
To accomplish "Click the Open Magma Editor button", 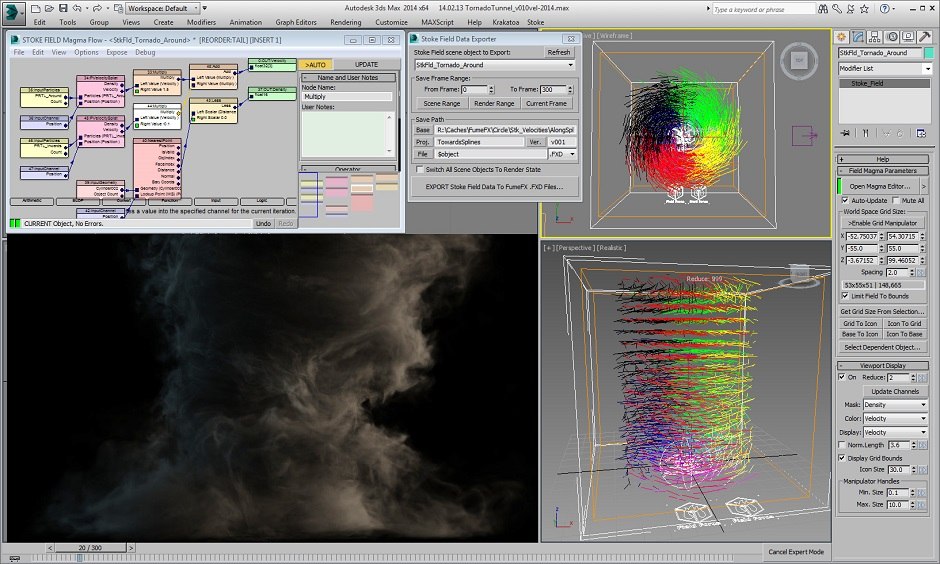I will point(879,186).
